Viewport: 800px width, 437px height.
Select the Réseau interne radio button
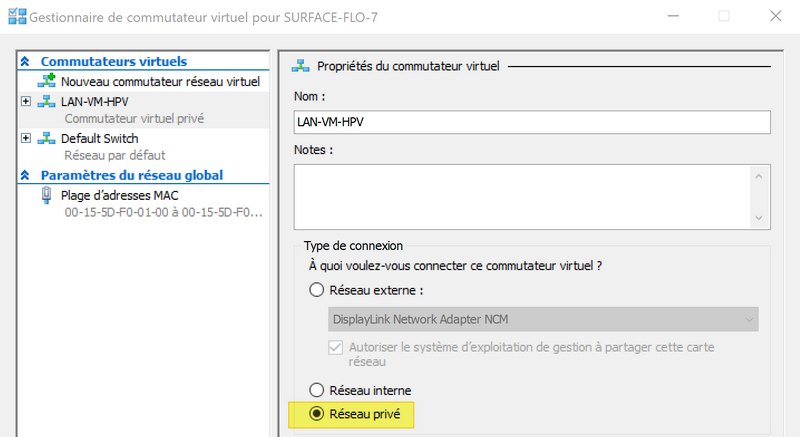click(317, 390)
